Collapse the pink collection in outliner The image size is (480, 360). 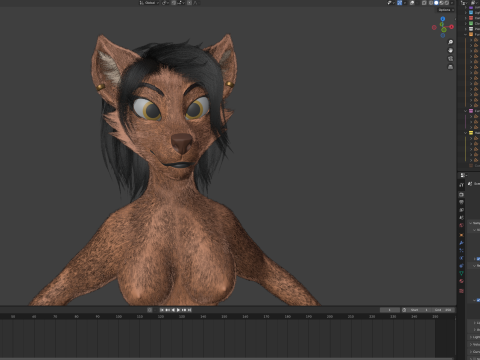(466, 111)
